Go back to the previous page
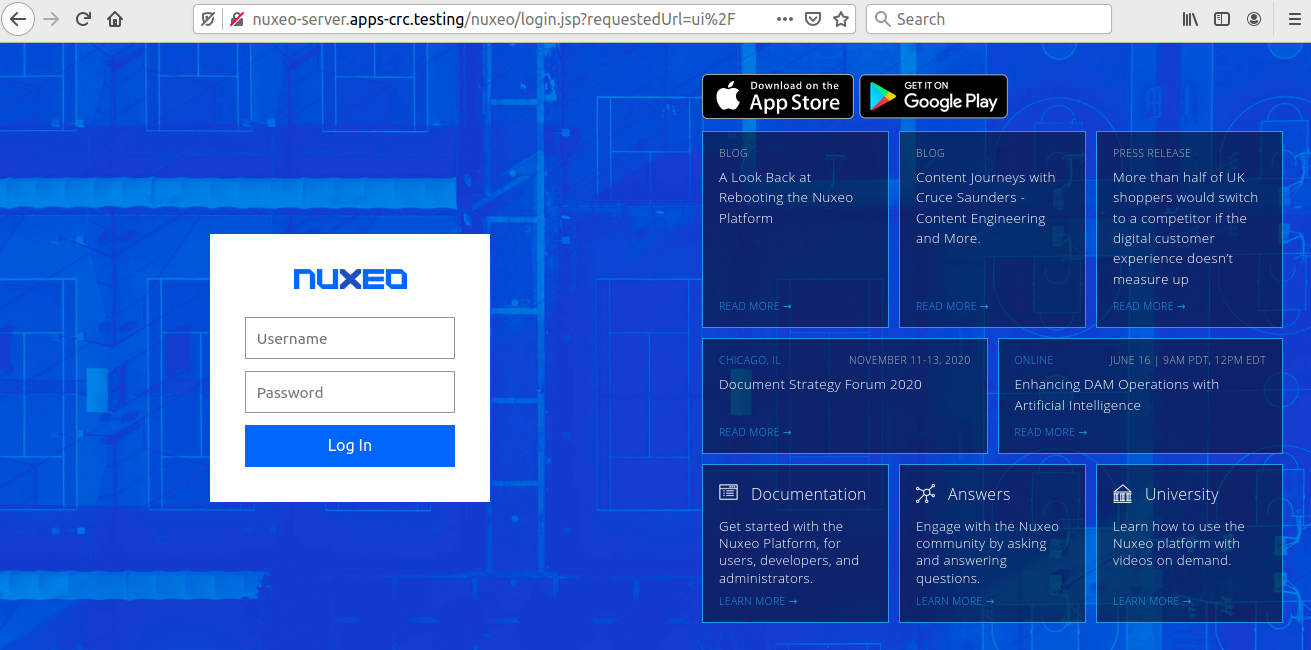This screenshot has width=1311, height=650. [18, 19]
